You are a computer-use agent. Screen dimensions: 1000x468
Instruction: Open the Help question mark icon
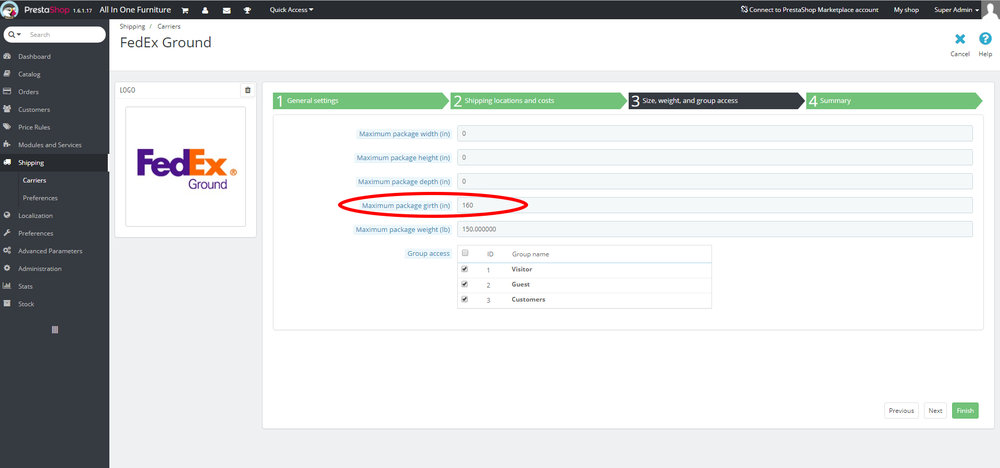985,39
